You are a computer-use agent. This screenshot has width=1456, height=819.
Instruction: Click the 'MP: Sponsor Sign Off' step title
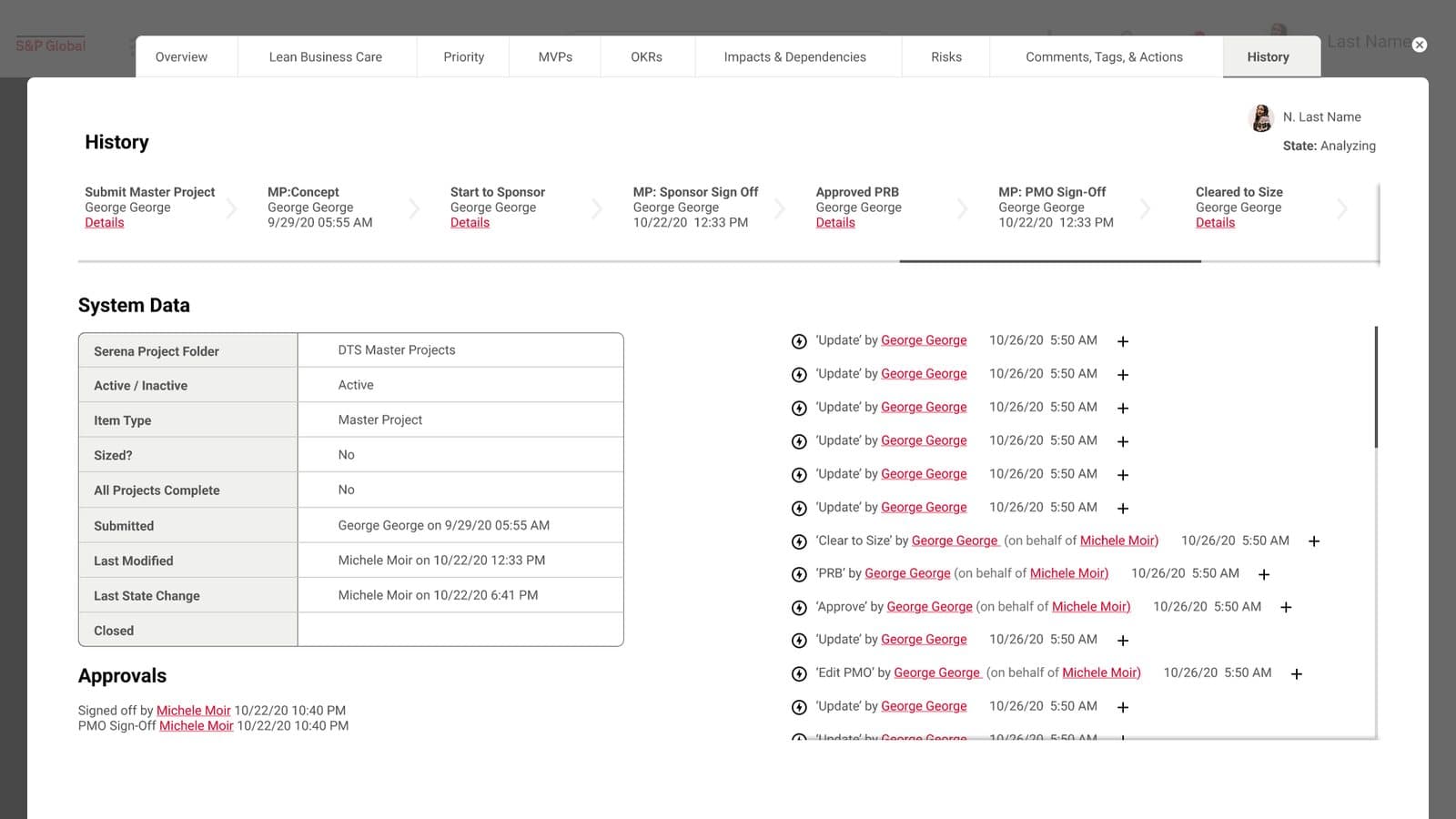(x=695, y=192)
